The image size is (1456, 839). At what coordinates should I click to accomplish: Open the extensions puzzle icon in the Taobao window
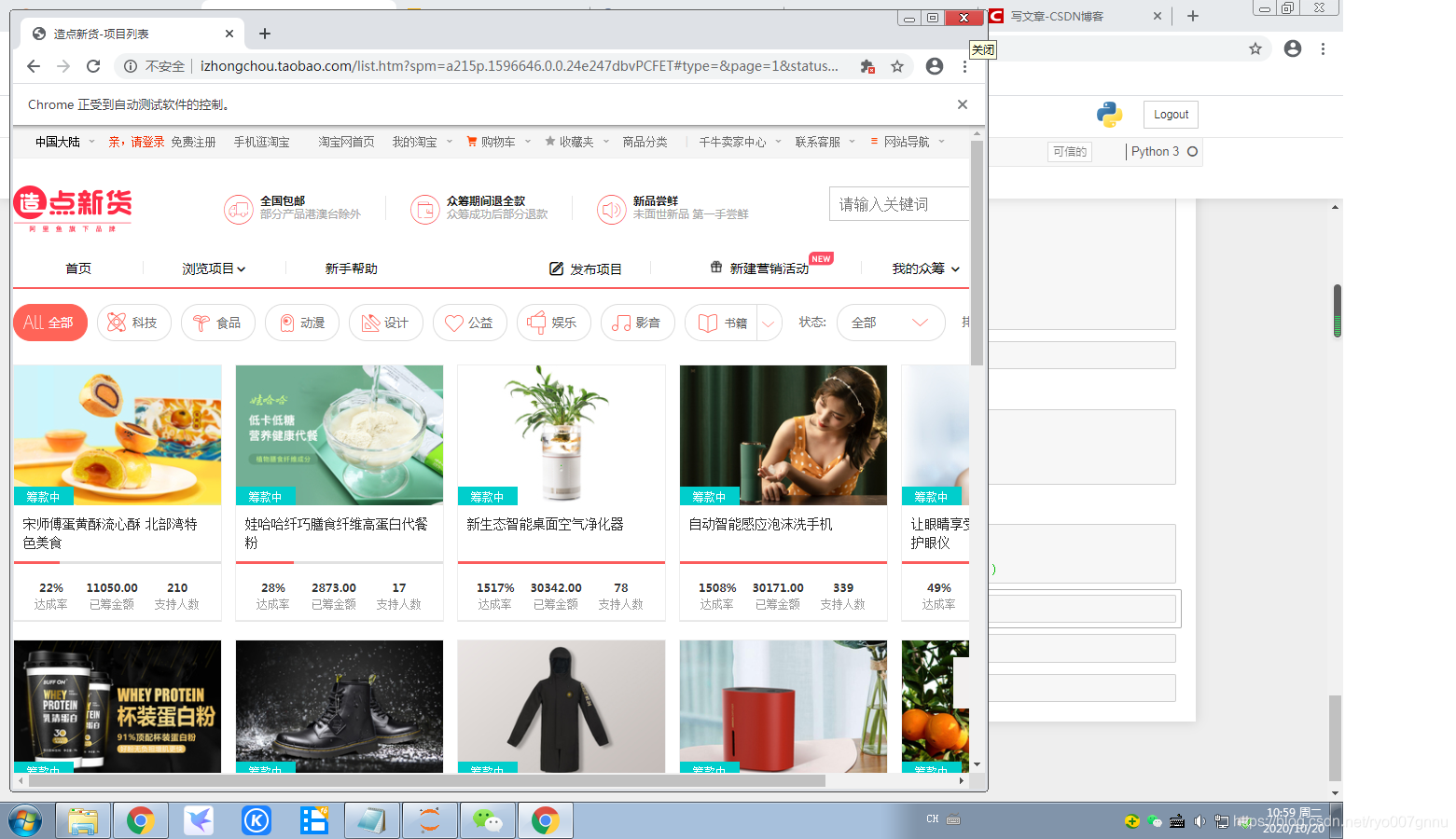click(x=867, y=66)
